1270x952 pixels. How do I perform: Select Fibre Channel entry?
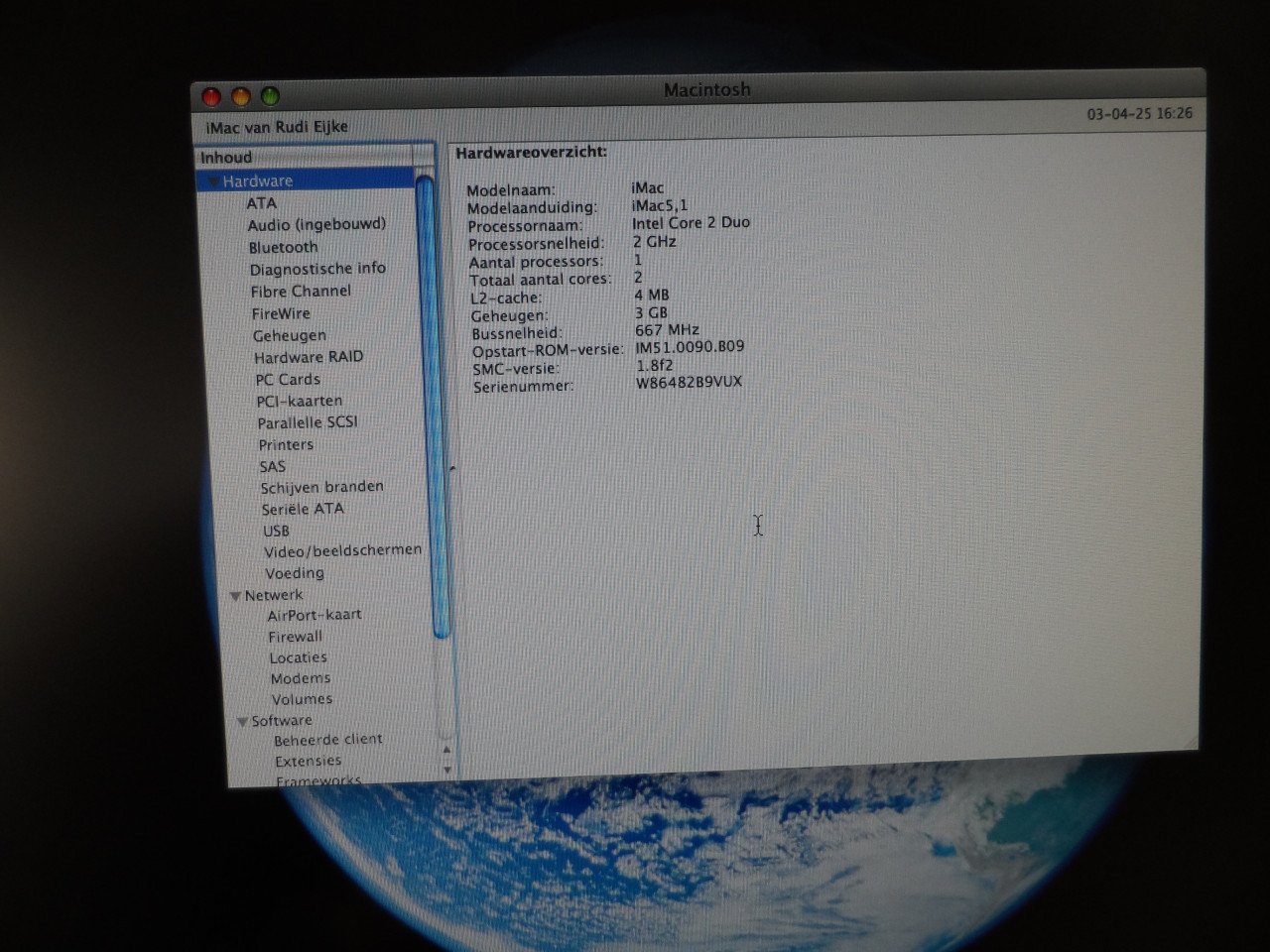point(301,292)
